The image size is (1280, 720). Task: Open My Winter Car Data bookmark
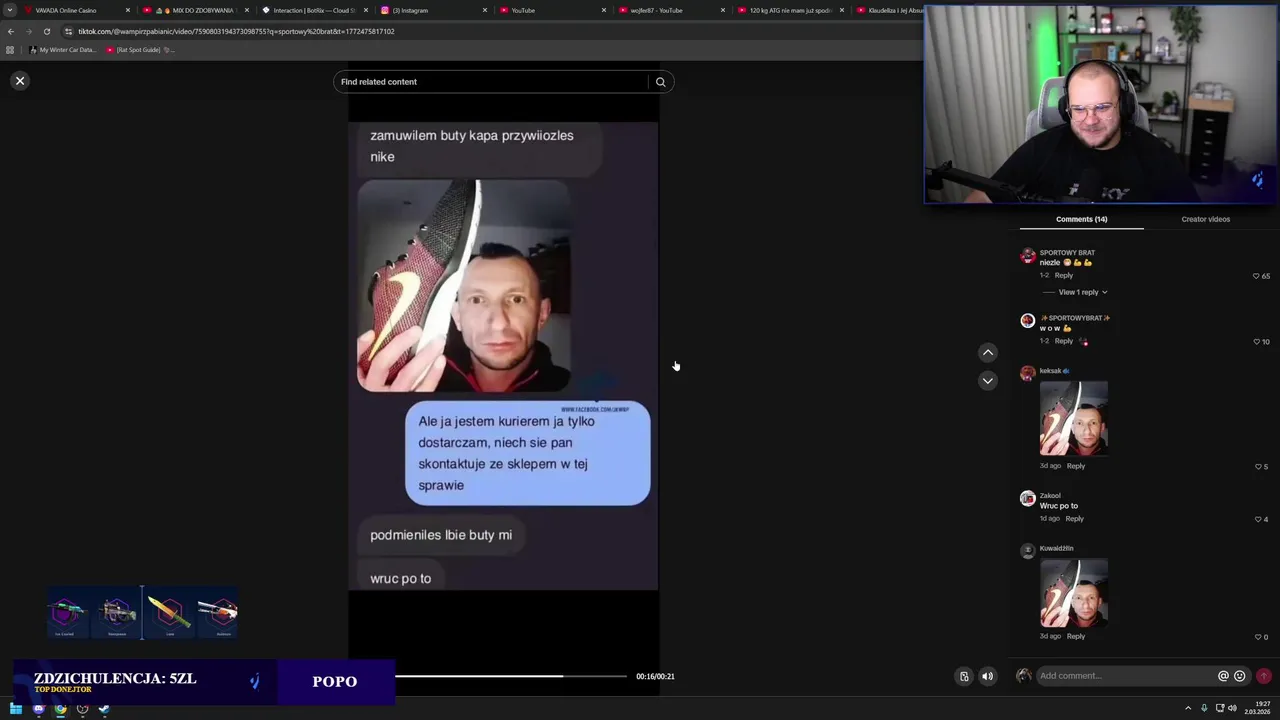click(62, 50)
